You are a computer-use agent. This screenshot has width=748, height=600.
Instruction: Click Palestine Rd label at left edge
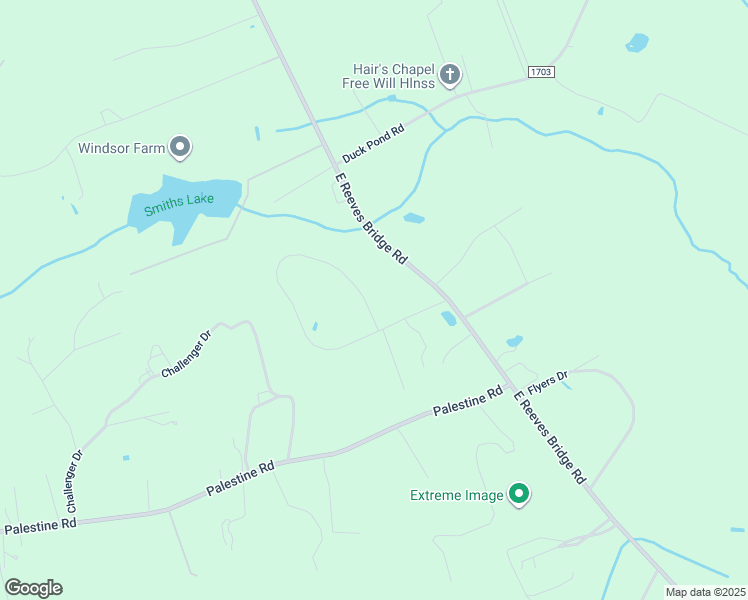coord(40,527)
